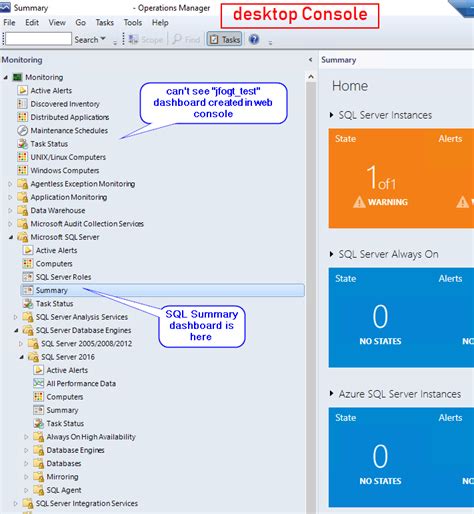Open Computers view under Microsoft SQL Server
Viewport: 474px width, 514px height.
[x=54, y=264]
